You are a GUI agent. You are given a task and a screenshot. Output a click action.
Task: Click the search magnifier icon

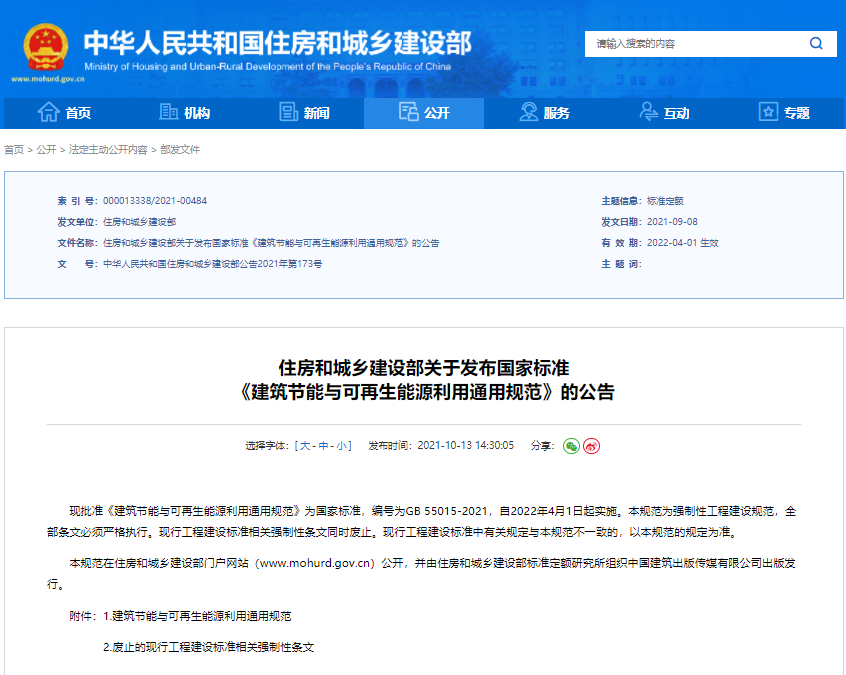coord(815,44)
